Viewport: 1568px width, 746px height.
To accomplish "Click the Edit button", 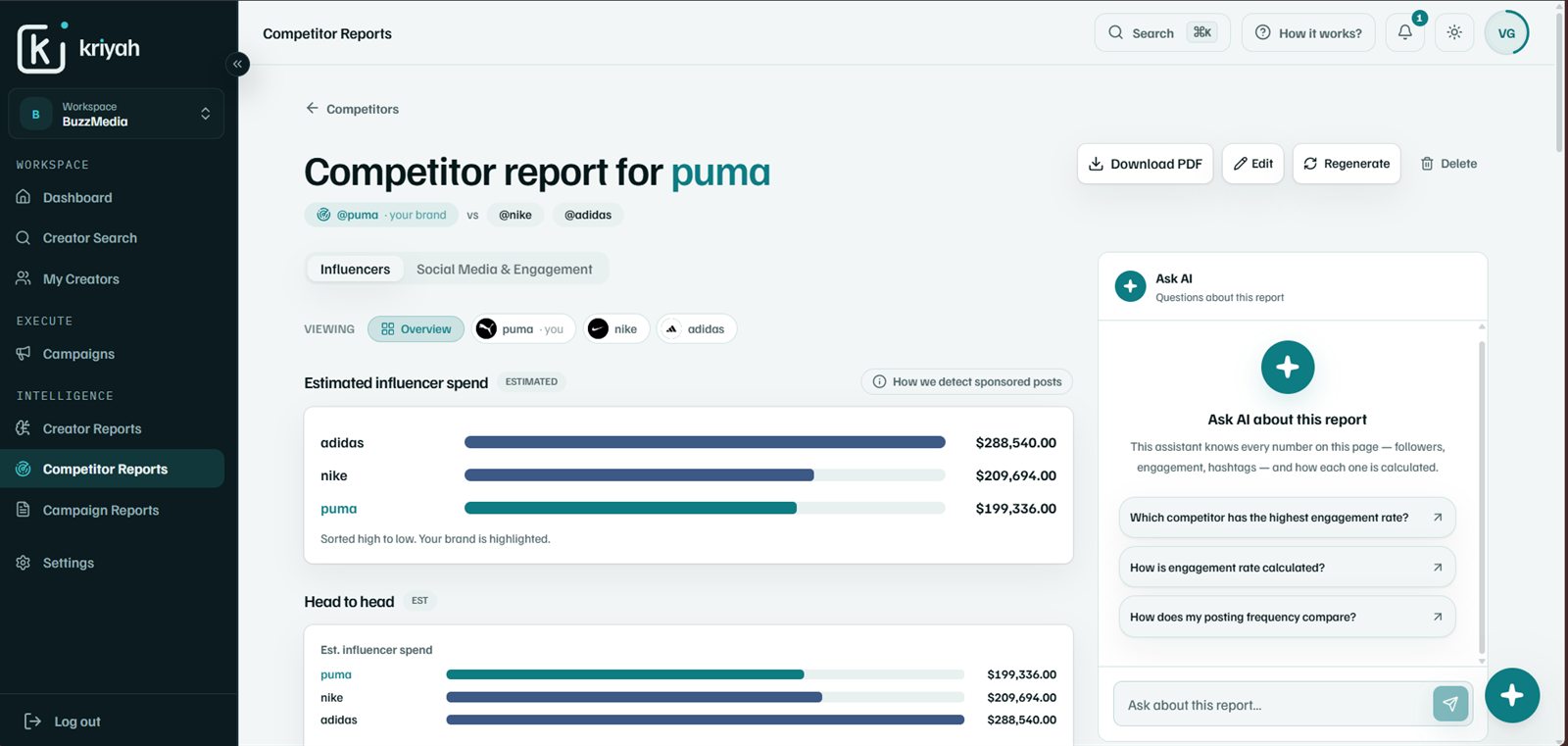I will click(x=1253, y=164).
